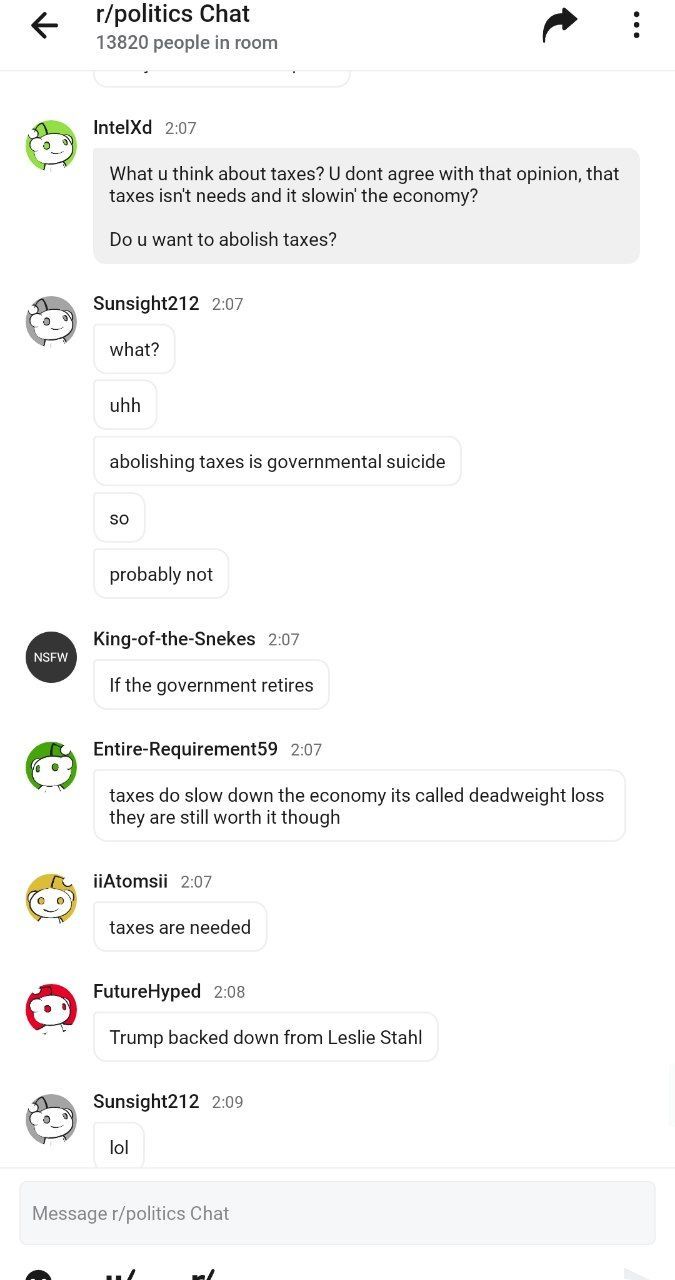
Task: Tap the r/politics Chat title
Action: [173, 14]
